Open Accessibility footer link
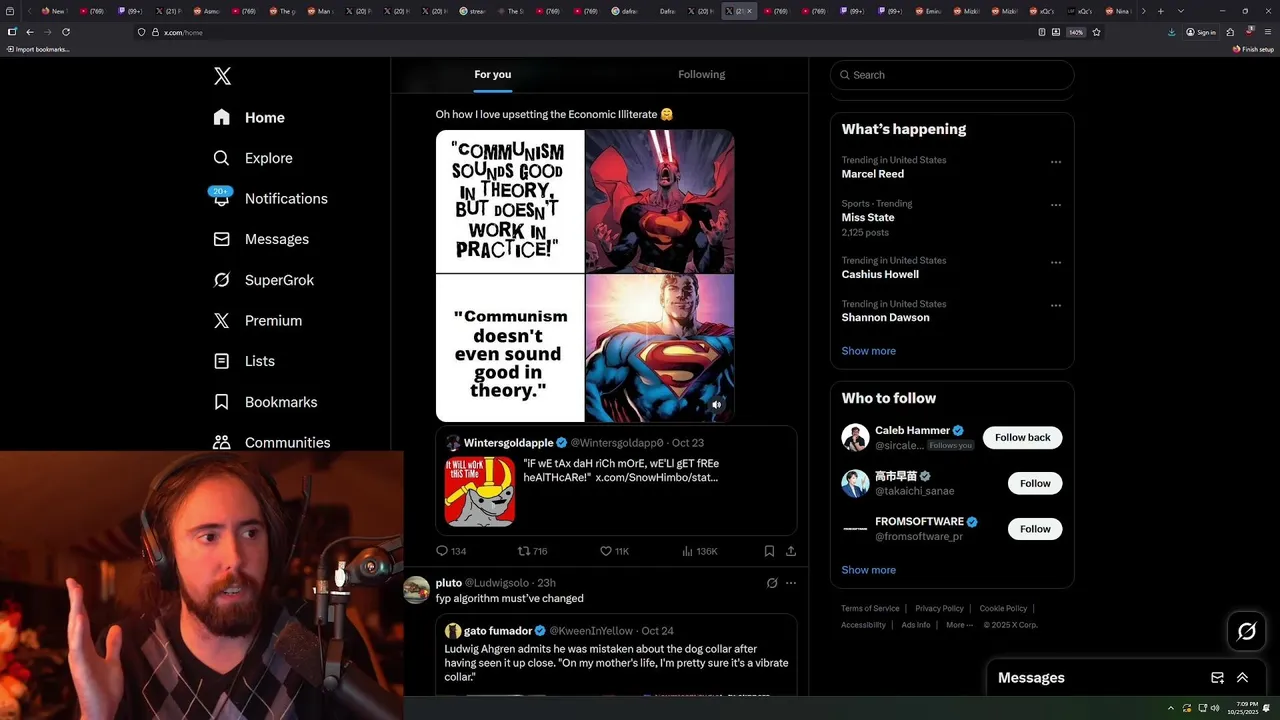This screenshot has height=720, width=1280. (x=863, y=625)
